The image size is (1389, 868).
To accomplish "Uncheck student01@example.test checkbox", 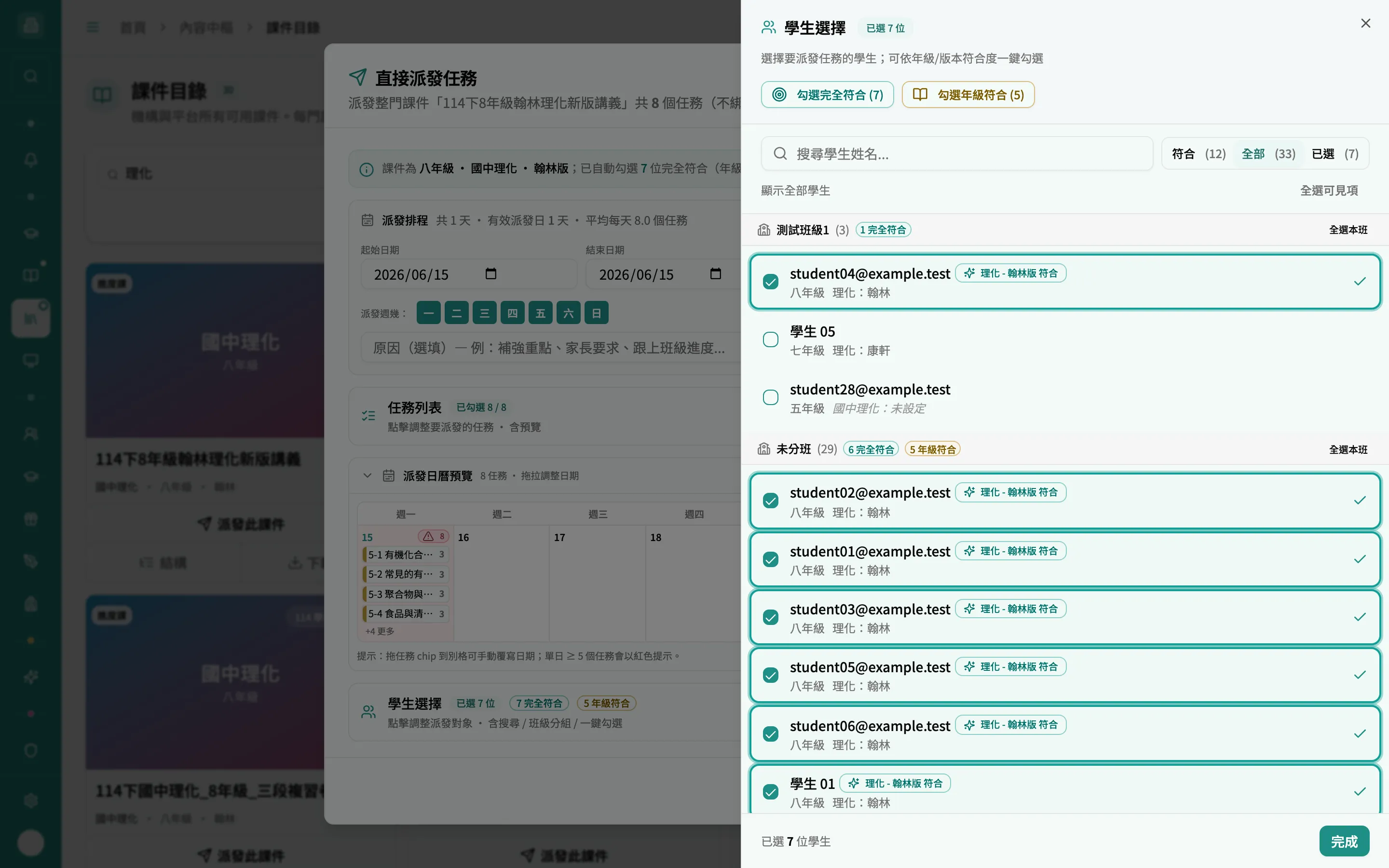I will [x=770, y=559].
